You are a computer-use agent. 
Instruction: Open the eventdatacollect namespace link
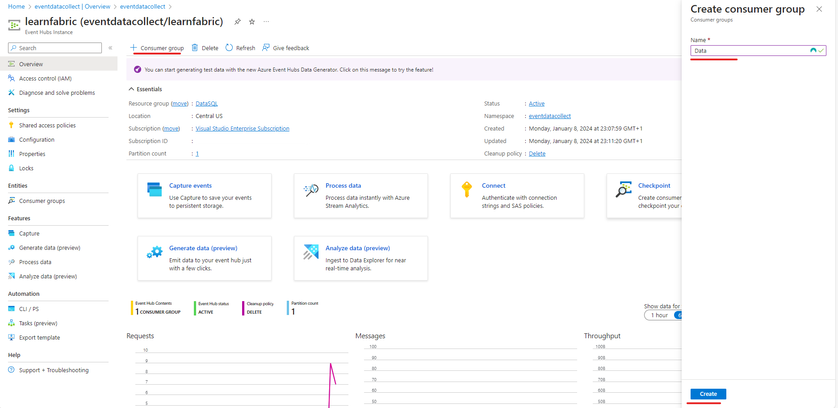click(550, 116)
